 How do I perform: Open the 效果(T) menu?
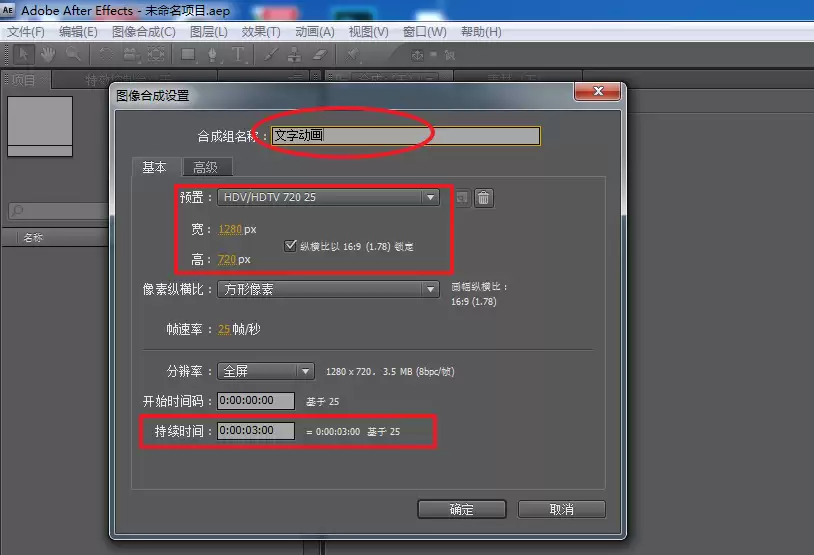pyautogui.click(x=261, y=32)
